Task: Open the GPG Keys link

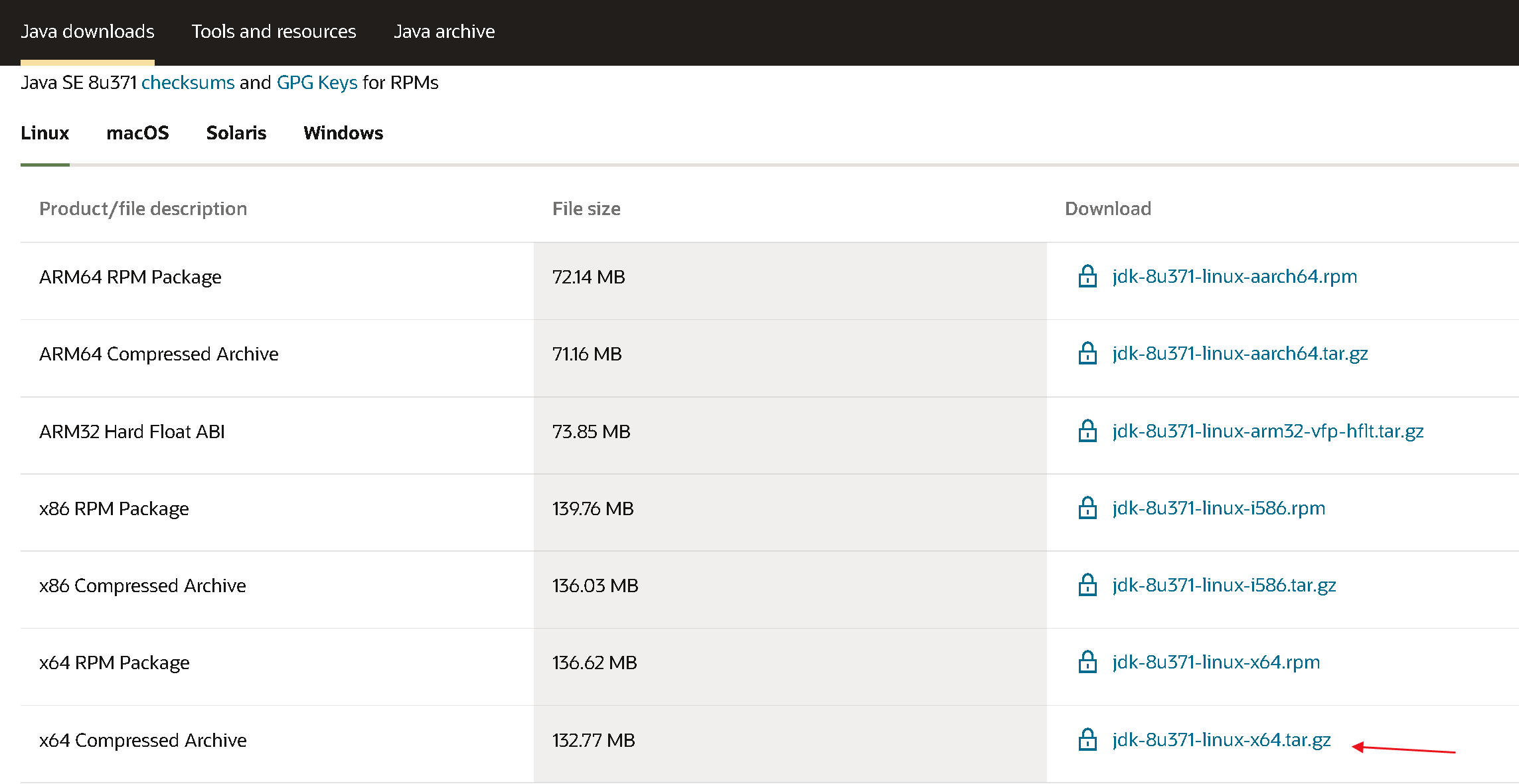Action: tap(317, 82)
